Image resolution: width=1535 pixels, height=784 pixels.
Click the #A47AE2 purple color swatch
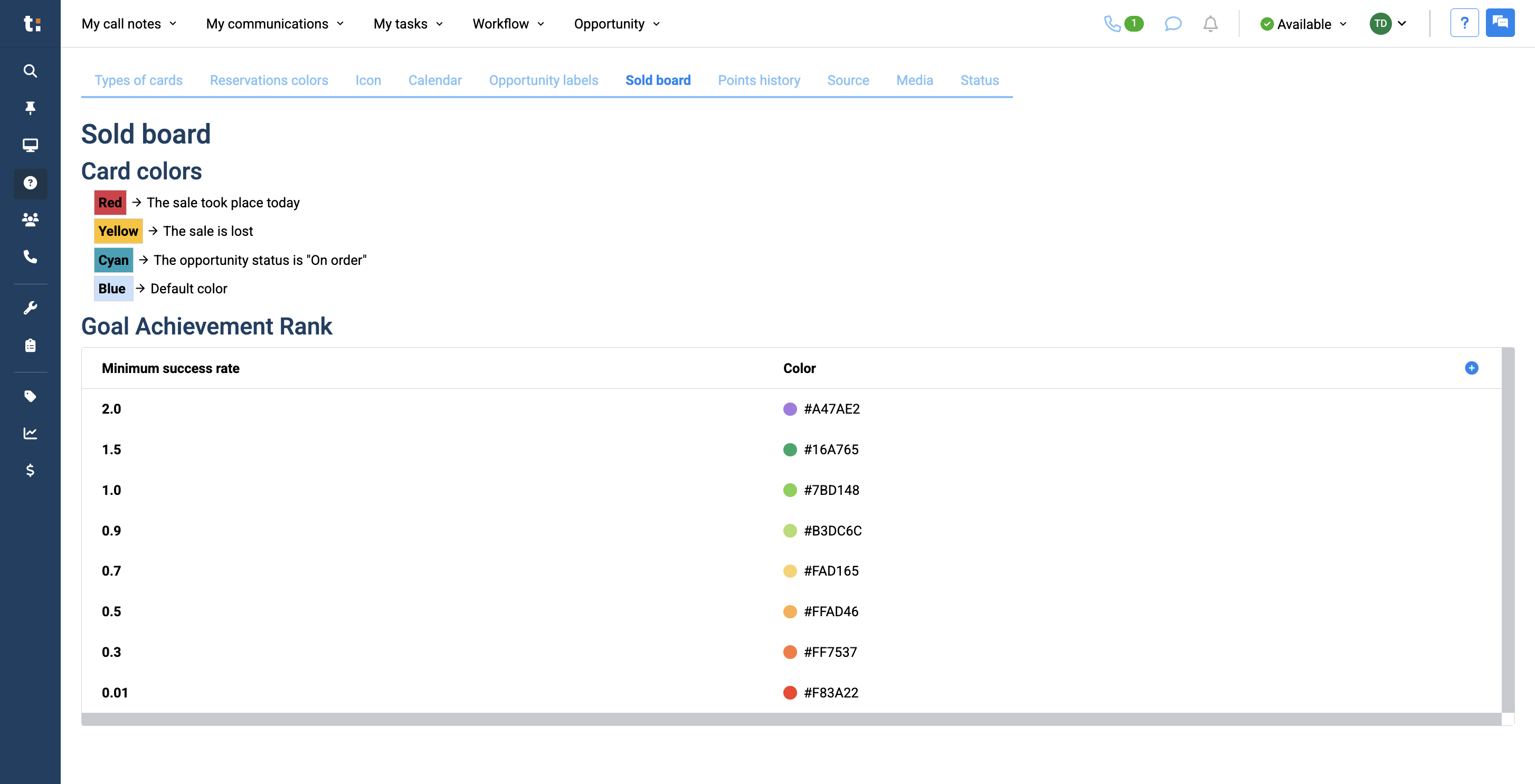[790, 409]
